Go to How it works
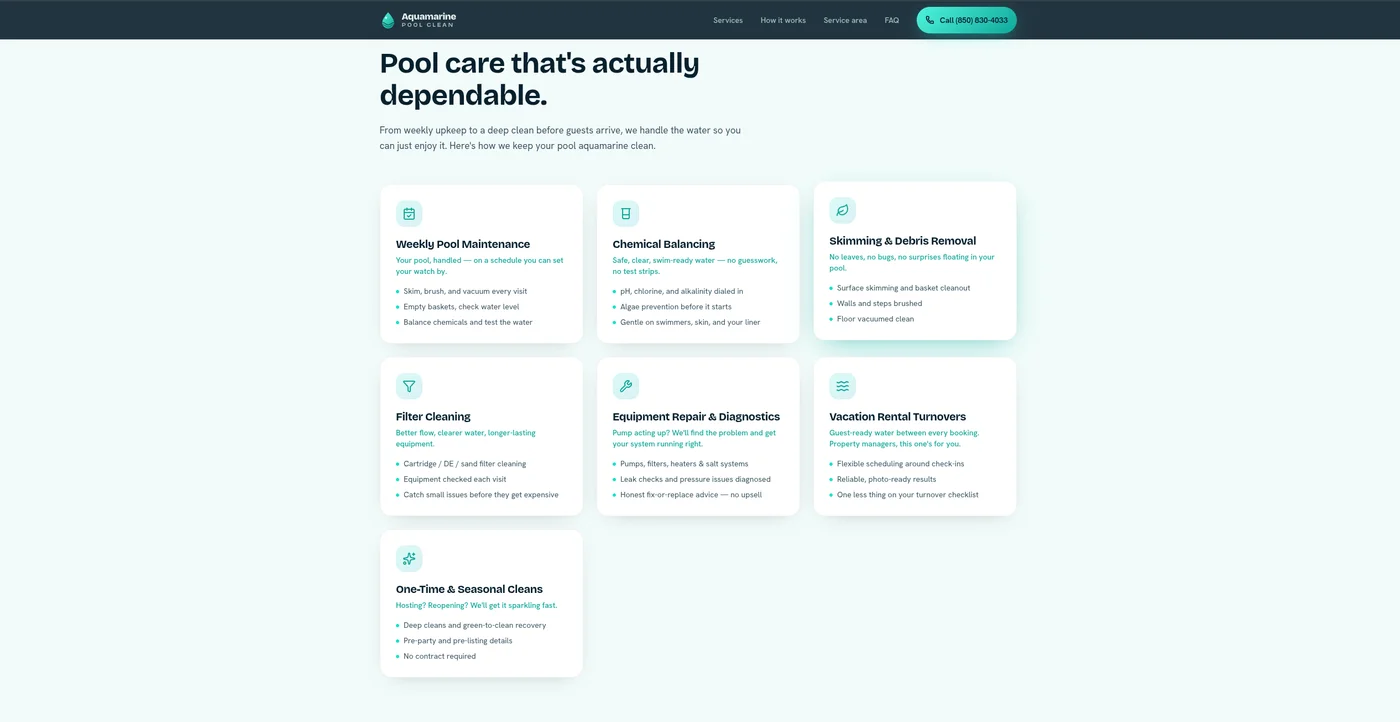The height and width of the screenshot is (722, 1400). click(783, 20)
